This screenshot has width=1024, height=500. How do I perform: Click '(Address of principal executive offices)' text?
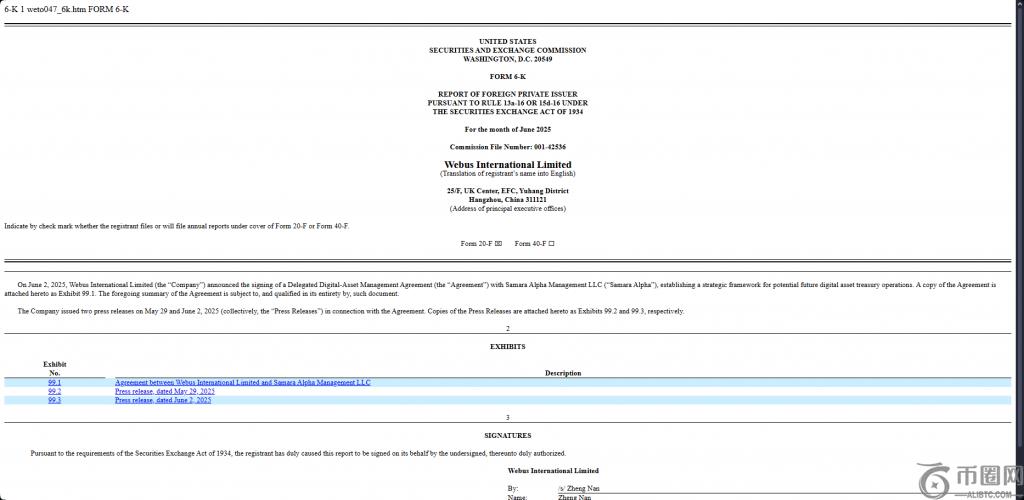[507, 209]
